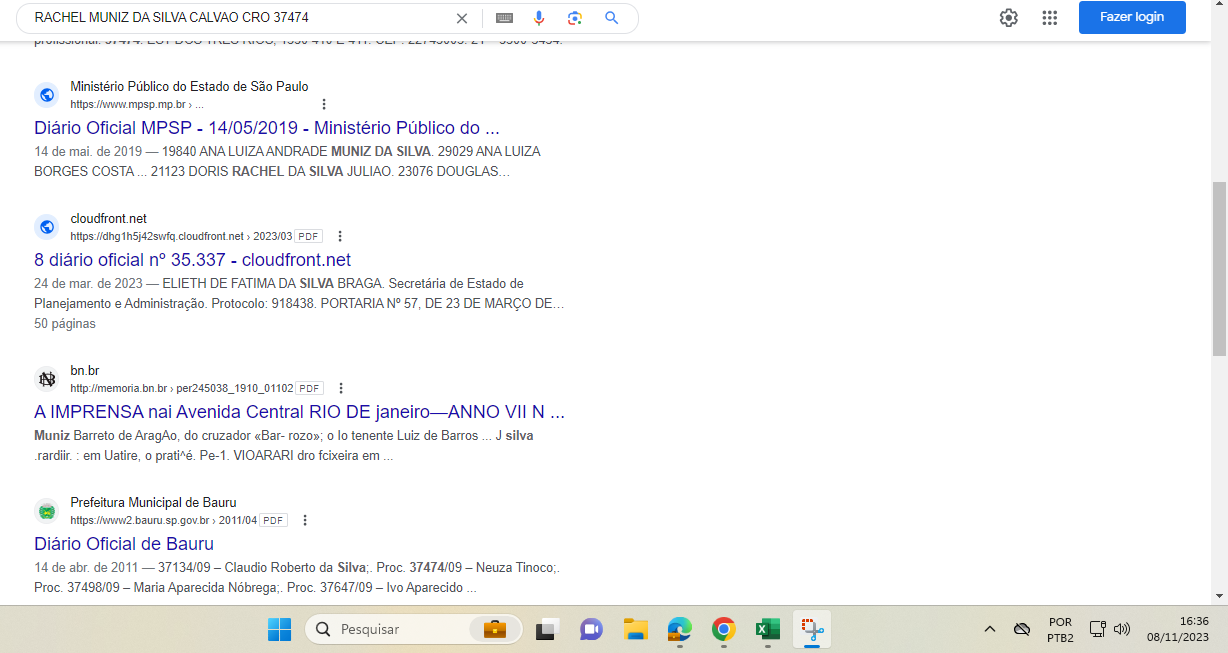Open File Explorer from the taskbar

click(x=635, y=629)
